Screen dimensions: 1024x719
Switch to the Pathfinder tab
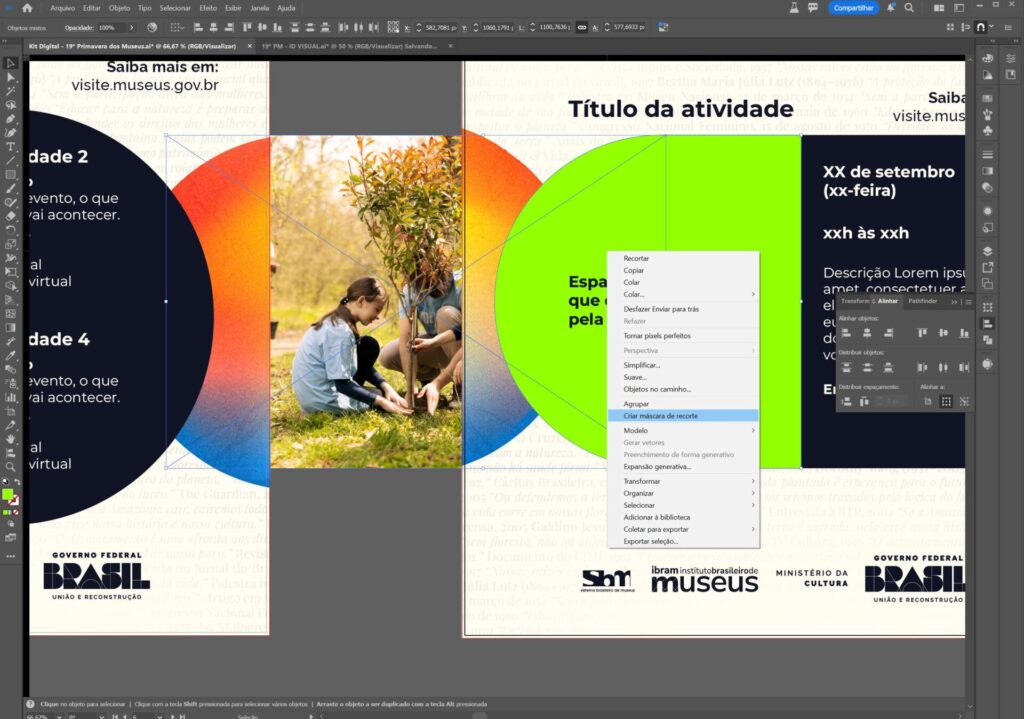922,301
